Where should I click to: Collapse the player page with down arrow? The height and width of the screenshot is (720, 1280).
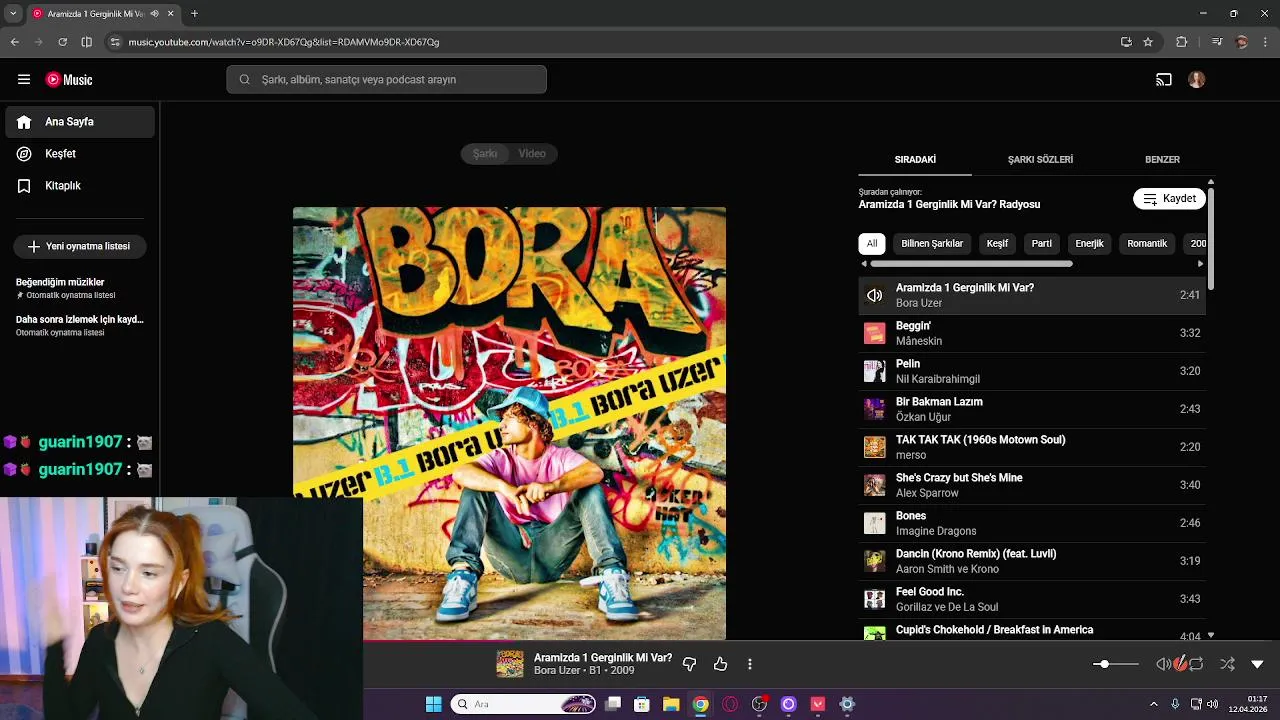[x=1258, y=664]
